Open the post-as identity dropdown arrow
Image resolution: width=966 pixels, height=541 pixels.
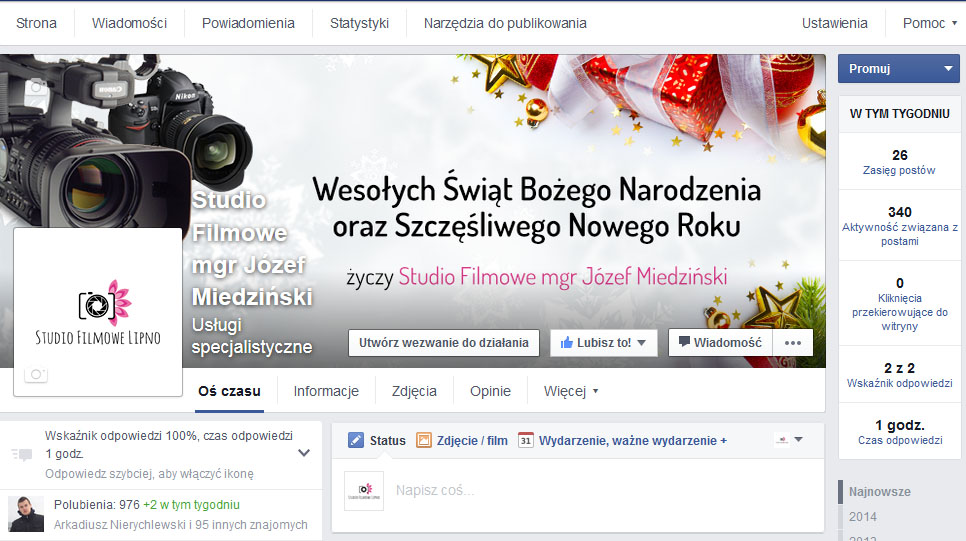798,439
